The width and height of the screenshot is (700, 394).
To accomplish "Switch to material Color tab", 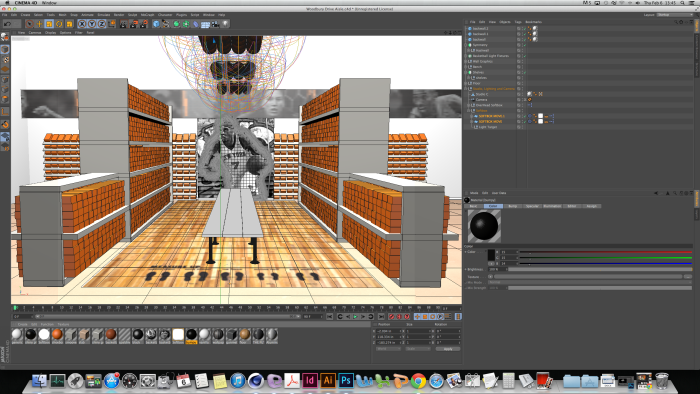I will click(493, 206).
